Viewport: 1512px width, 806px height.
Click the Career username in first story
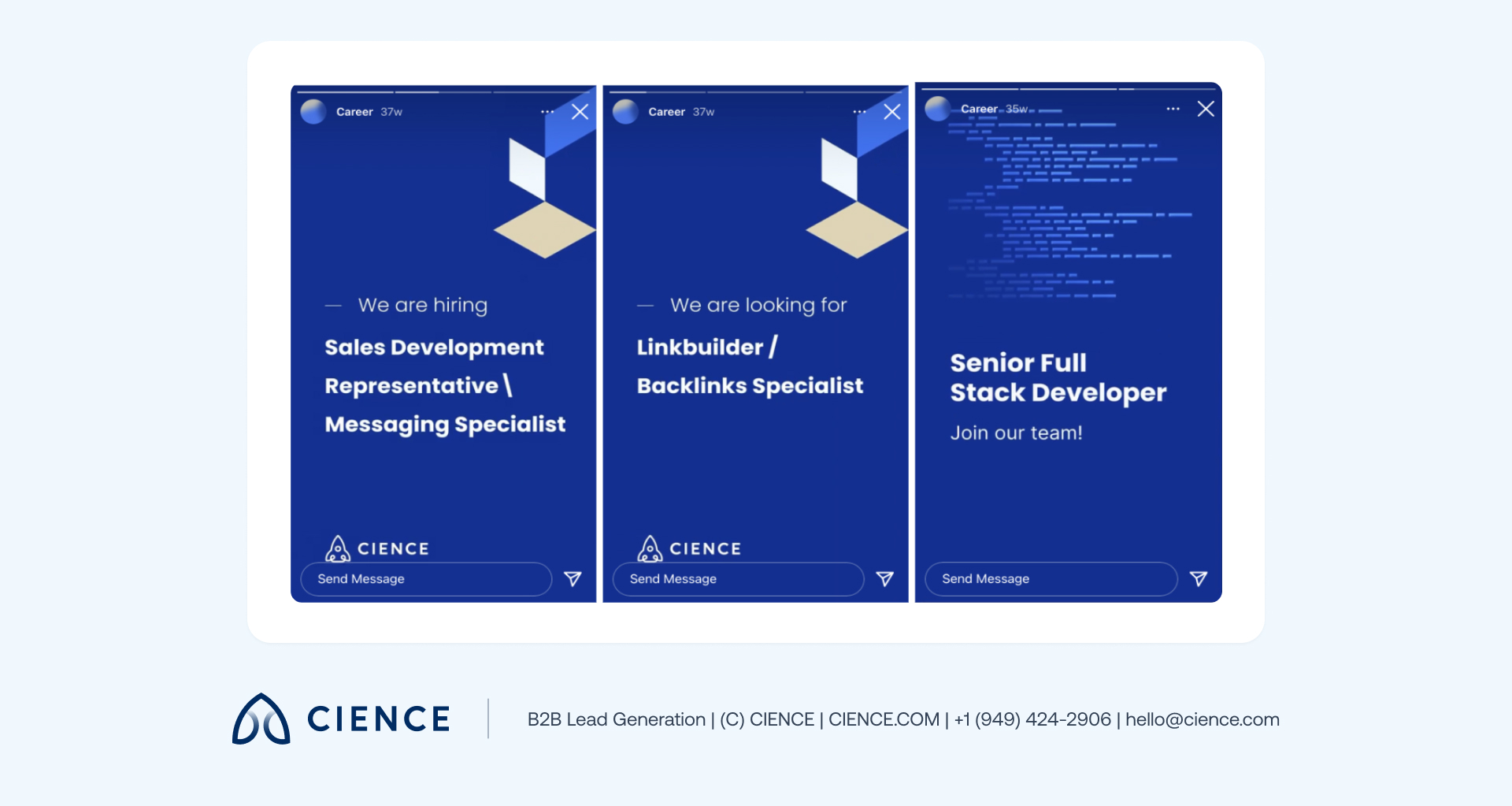pos(354,112)
